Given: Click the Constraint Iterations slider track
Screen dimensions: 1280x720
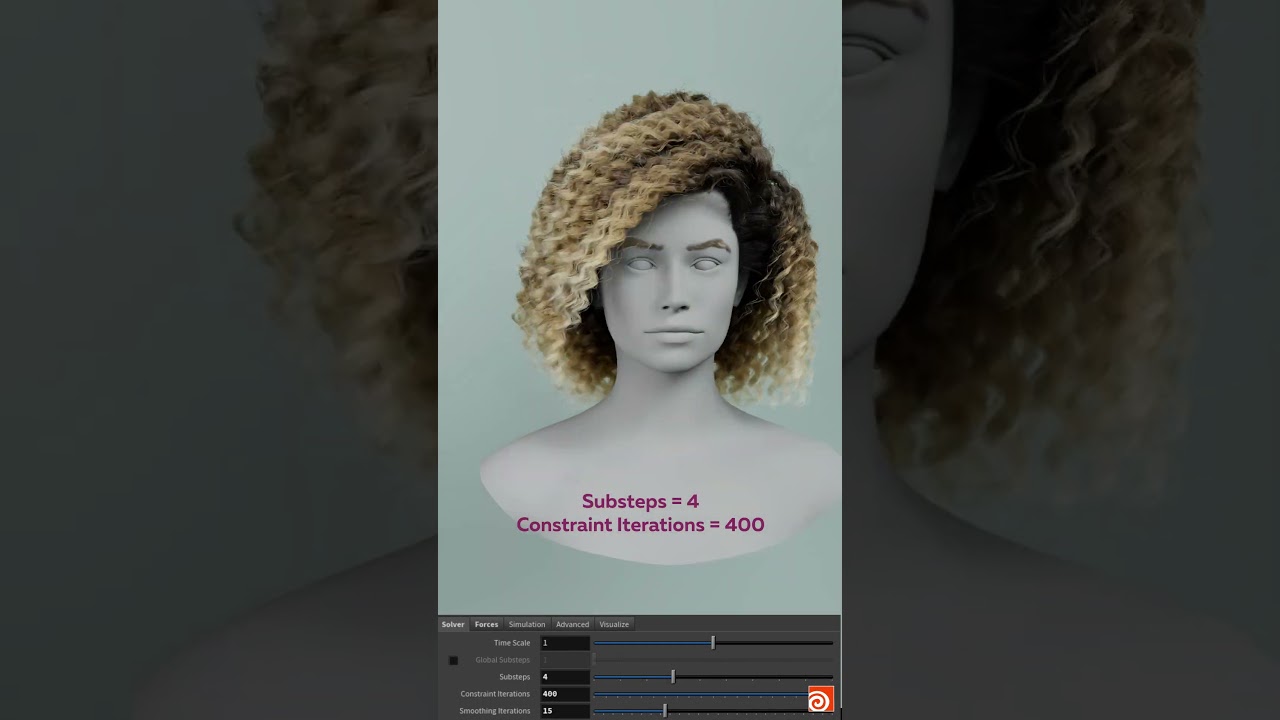Looking at the screenshot, I should (x=701, y=694).
